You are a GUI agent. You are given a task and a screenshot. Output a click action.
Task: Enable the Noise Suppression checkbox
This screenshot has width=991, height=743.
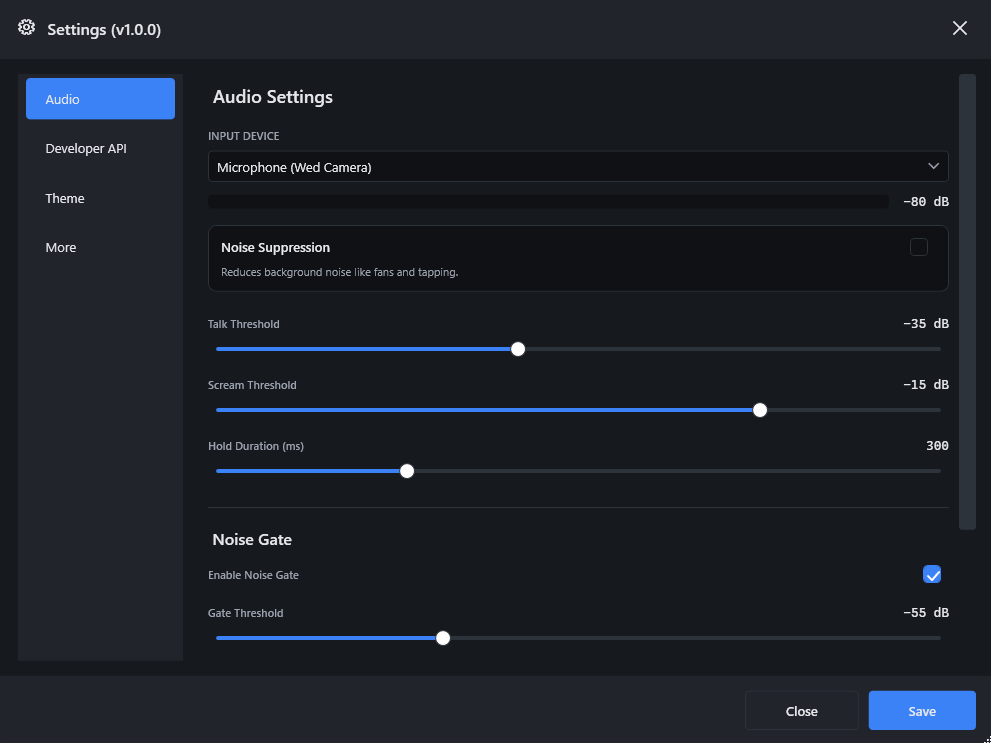pos(919,247)
